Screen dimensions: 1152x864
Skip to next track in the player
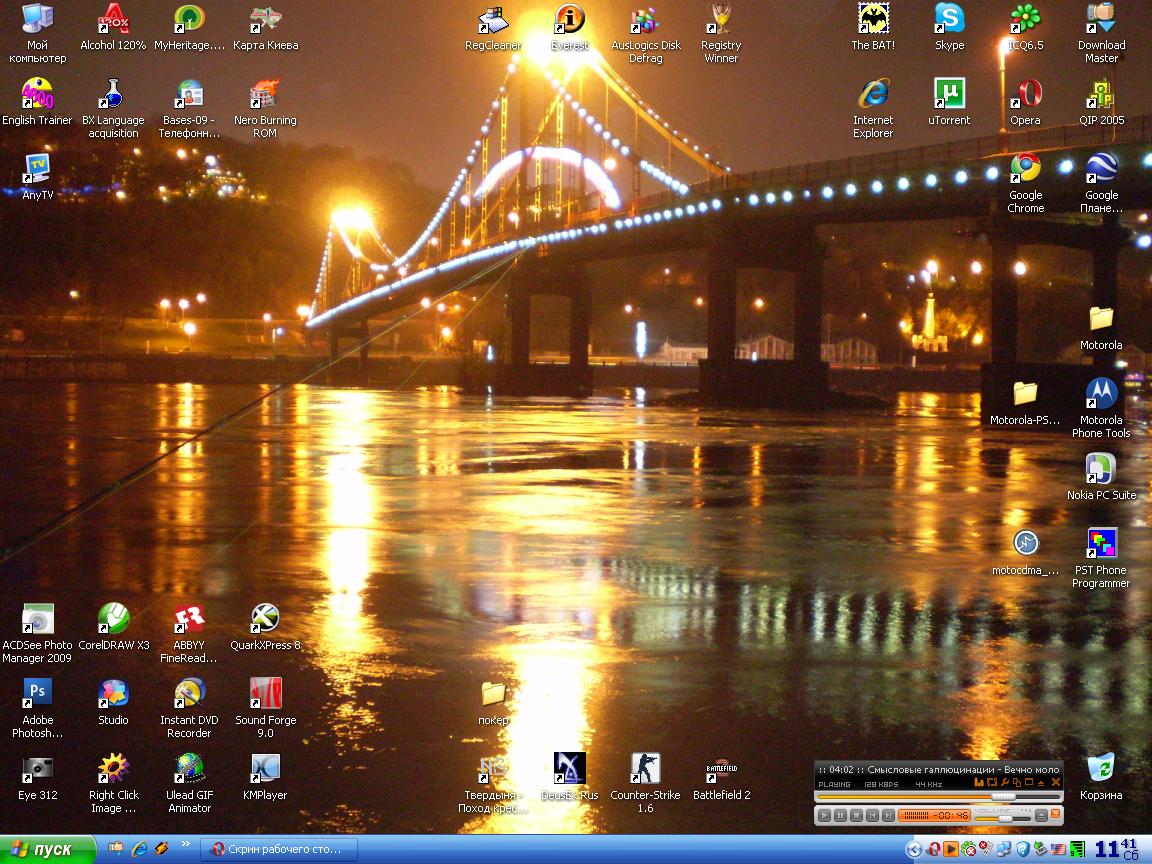coord(888,816)
